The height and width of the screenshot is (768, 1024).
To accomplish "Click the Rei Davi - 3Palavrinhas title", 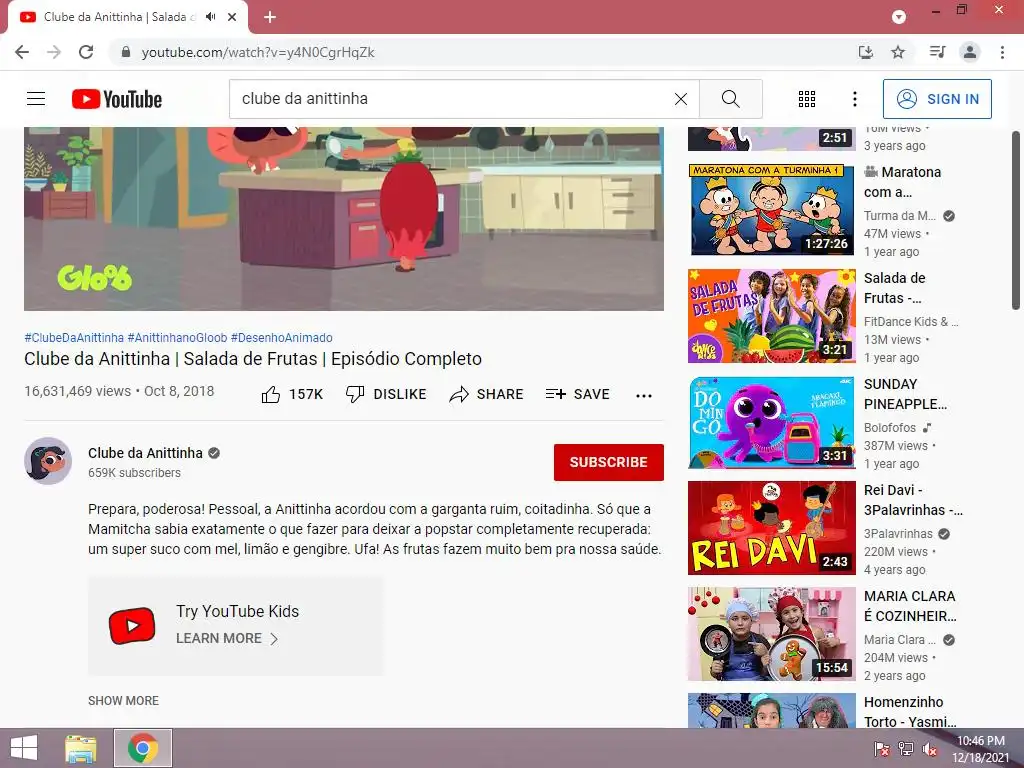I will [913, 500].
